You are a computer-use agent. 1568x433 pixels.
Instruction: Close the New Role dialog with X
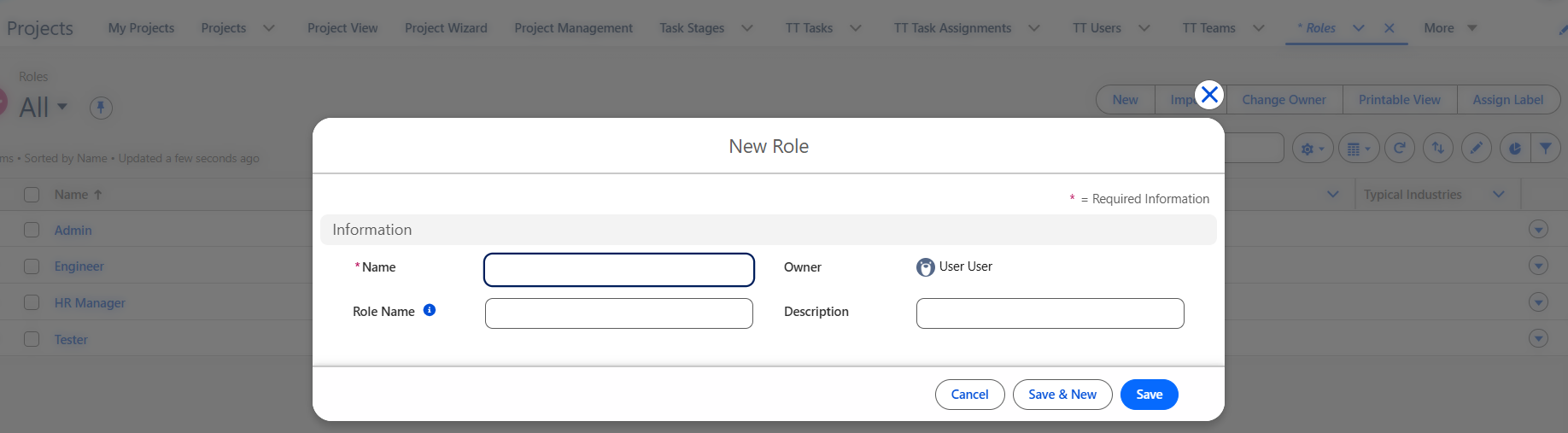(x=1209, y=95)
